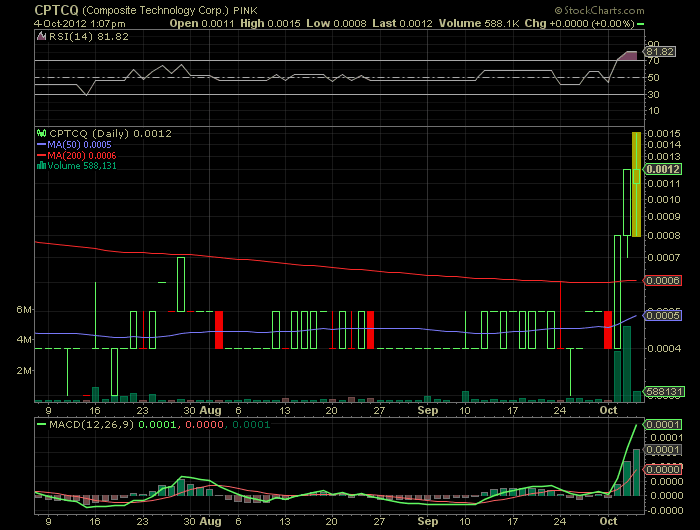Click the 0.0004 price axis label
The image size is (700, 530).
click(664, 348)
